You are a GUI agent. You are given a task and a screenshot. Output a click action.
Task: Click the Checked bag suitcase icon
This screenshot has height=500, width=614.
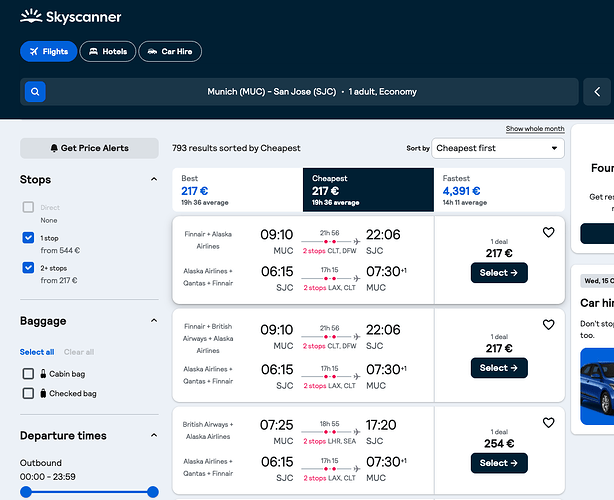pos(43,393)
